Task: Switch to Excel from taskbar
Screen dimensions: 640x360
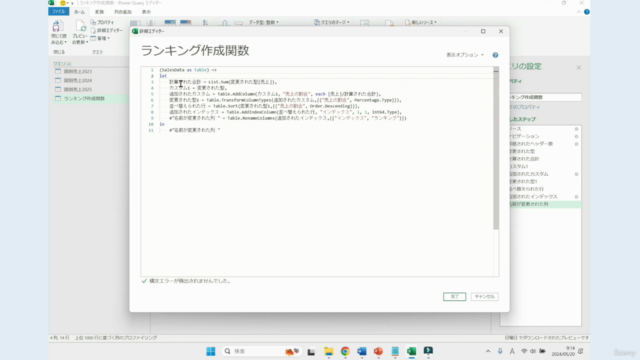Action: (x=411, y=351)
